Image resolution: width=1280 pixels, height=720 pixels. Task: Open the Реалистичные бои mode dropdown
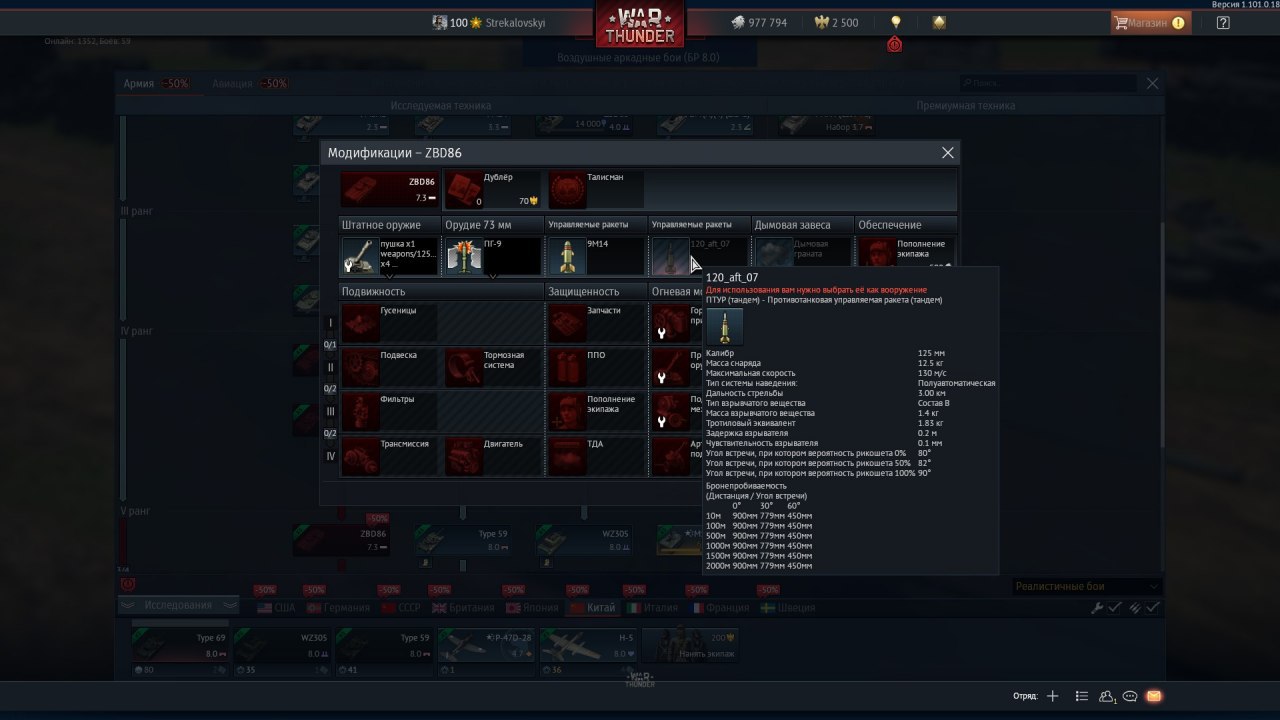point(1086,587)
